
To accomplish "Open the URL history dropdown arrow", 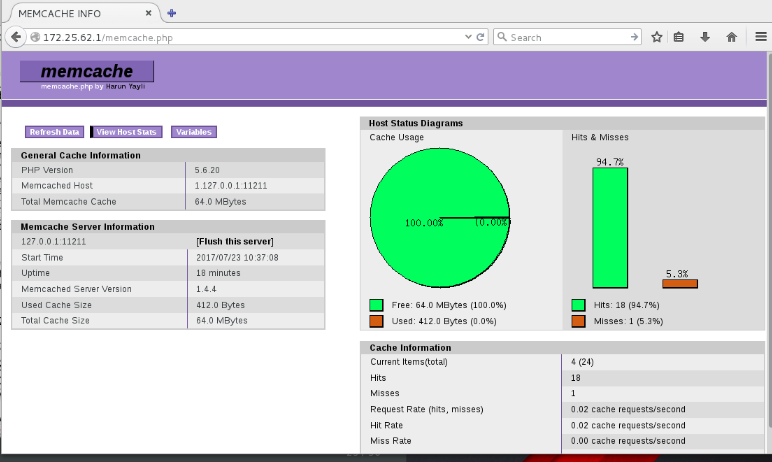I will tap(468, 37).
